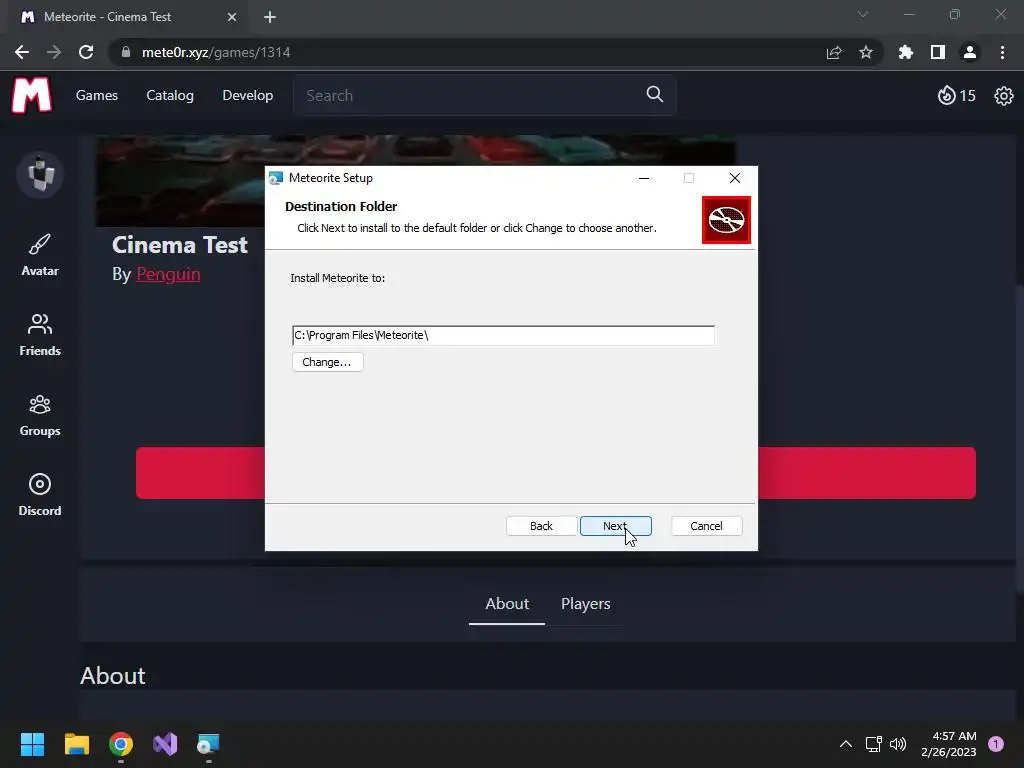Open the notification badge in taskbar

coord(996,744)
